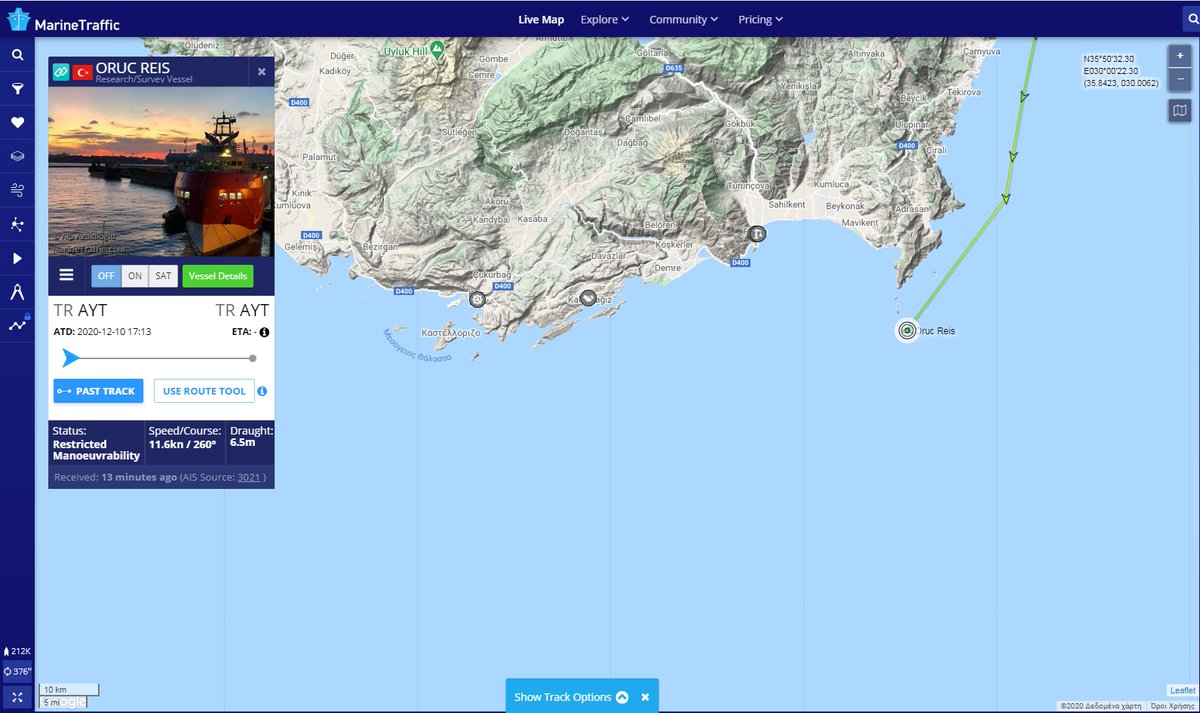Open the wind weather overlay icon
Image resolution: width=1200 pixels, height=713 pixels.
point(17,190)
